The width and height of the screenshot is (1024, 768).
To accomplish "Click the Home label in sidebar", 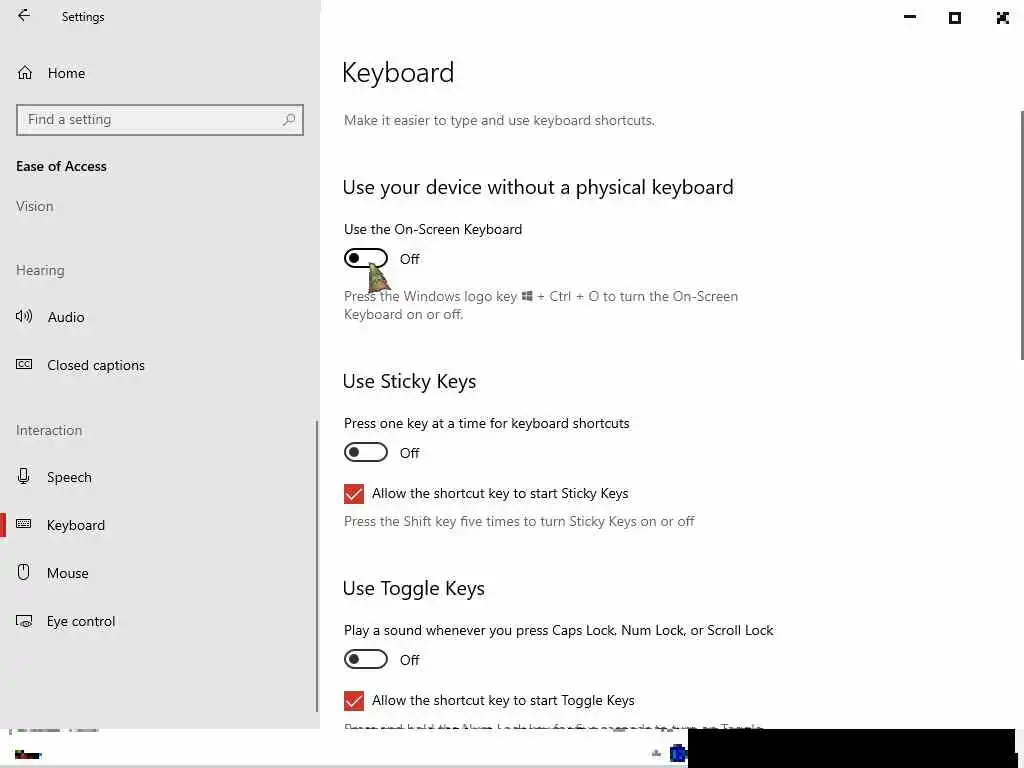I will 66,73.
